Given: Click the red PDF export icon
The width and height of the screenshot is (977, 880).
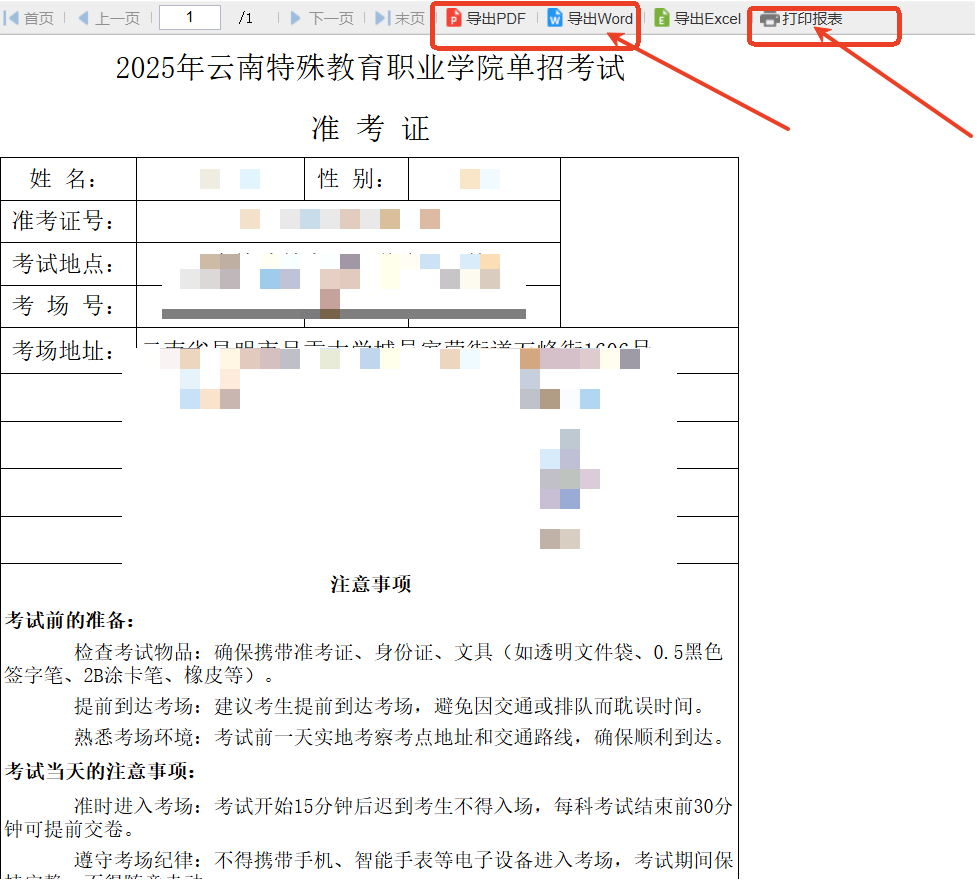Looking at the screenshot, I should pos(454,18).
